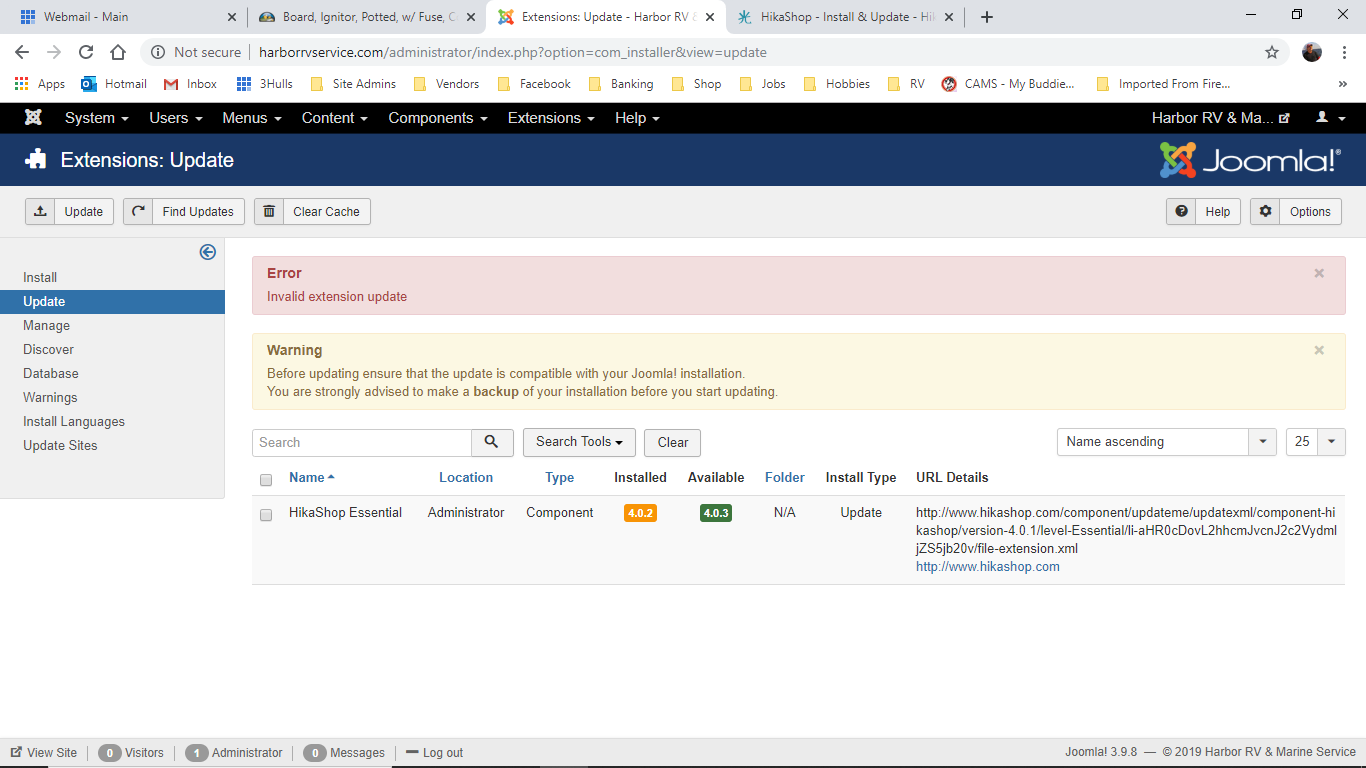Image resolution: width=1366 pixels, height=768 pixels.
Task: Bookmark this page with star icon
Action: point(1272,52)
